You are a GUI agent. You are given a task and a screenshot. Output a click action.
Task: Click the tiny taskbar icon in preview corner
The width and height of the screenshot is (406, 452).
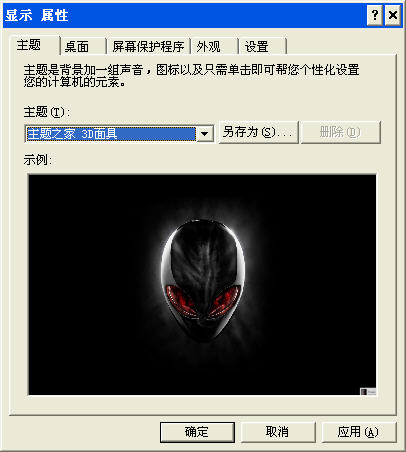[368, 391]
